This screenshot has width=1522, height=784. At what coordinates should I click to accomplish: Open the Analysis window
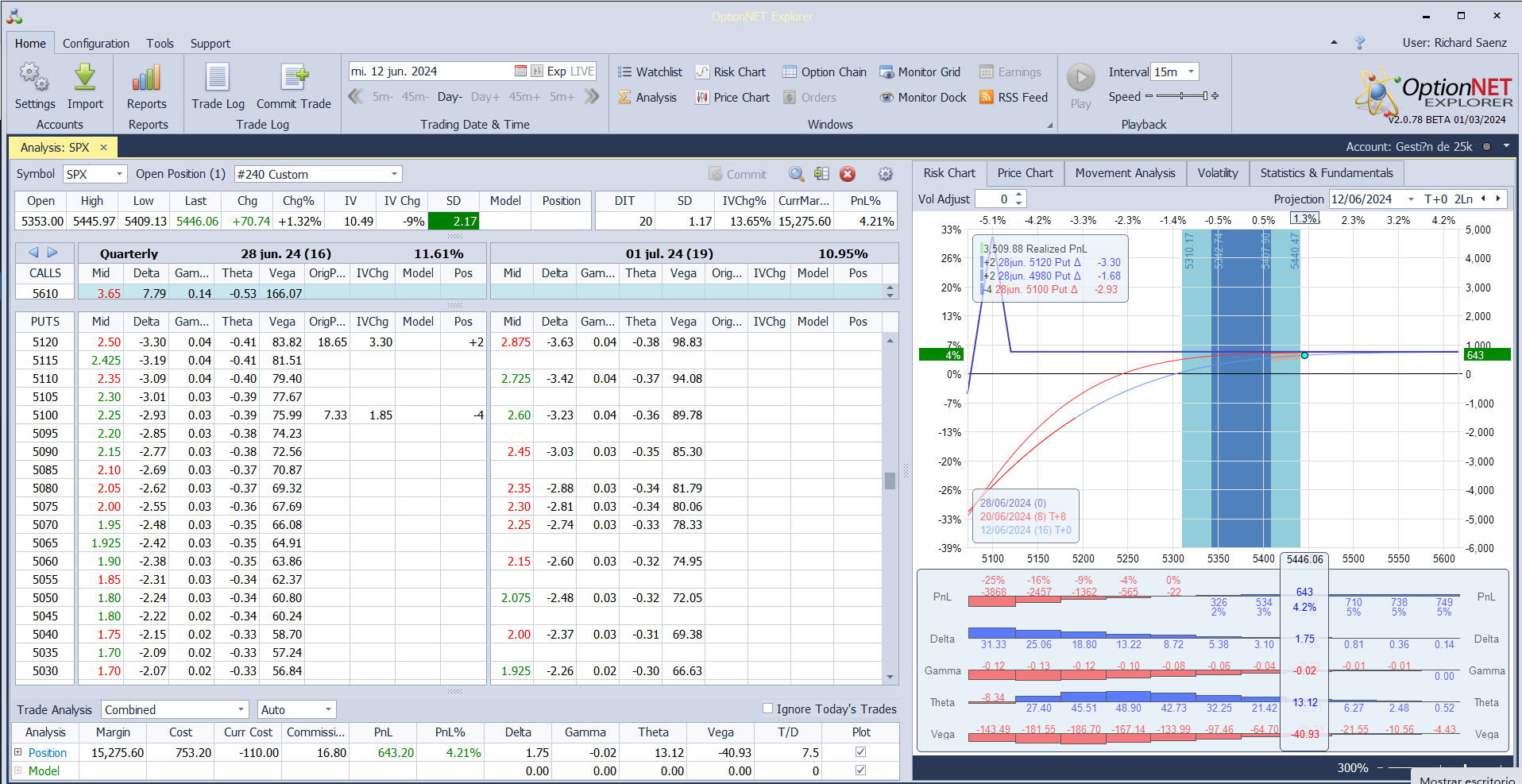pos(647,98)
